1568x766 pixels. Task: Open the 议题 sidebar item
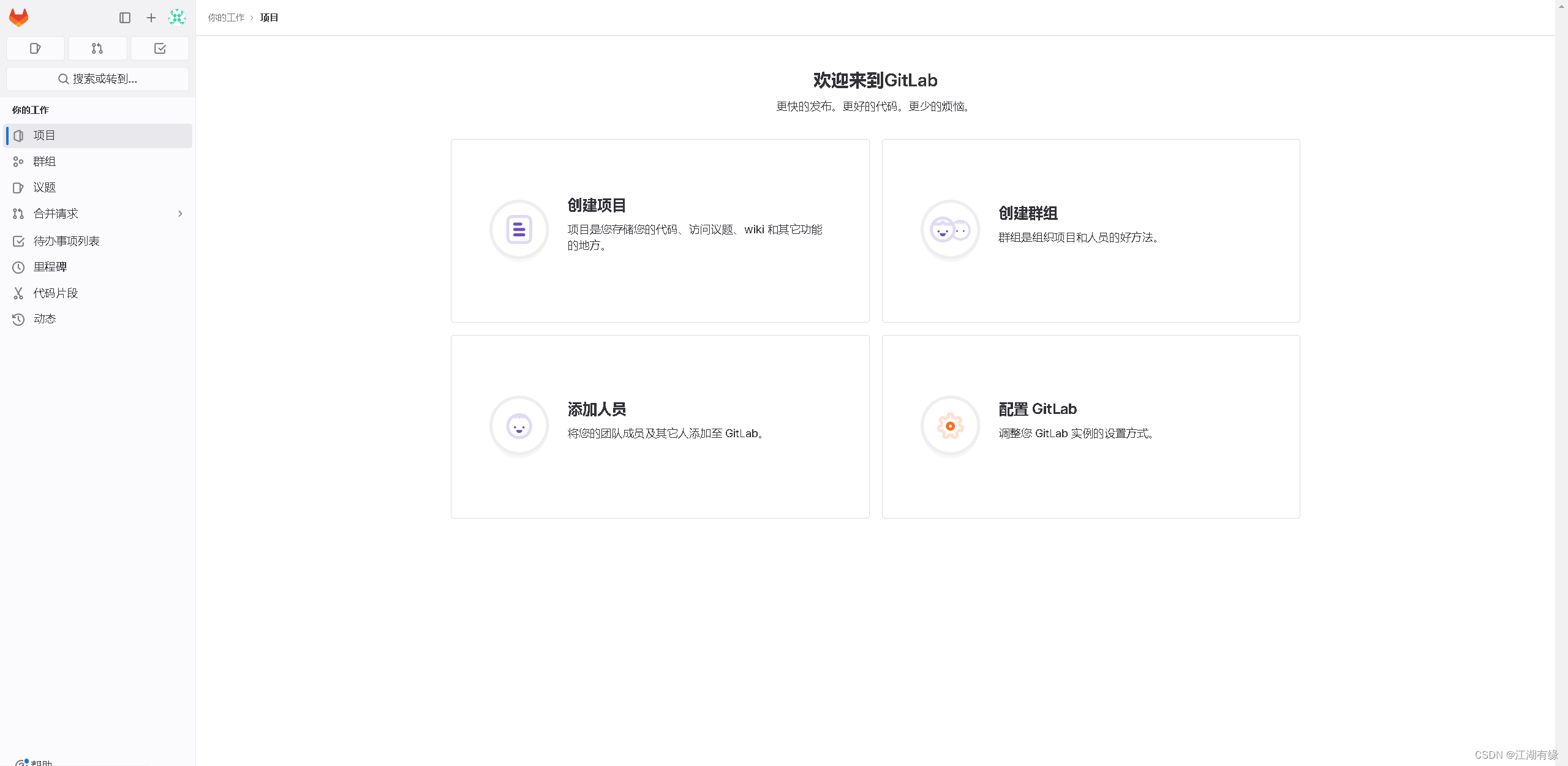click(44, 187)
